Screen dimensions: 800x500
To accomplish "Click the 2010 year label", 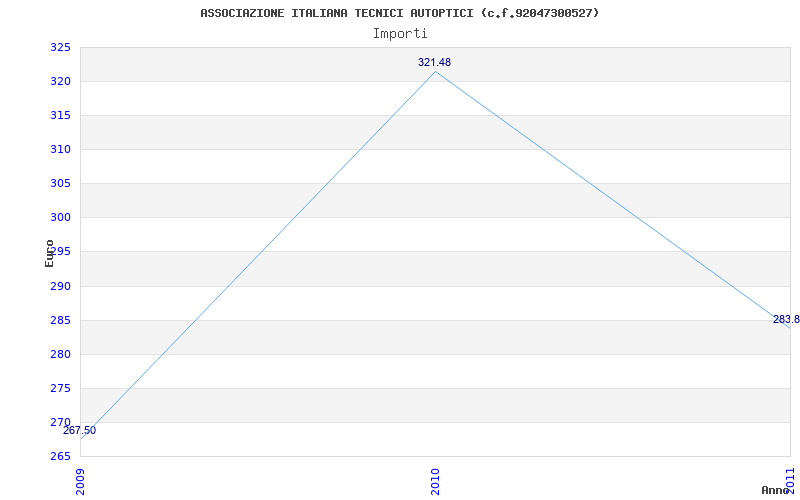I will click(x=435, y=482).
